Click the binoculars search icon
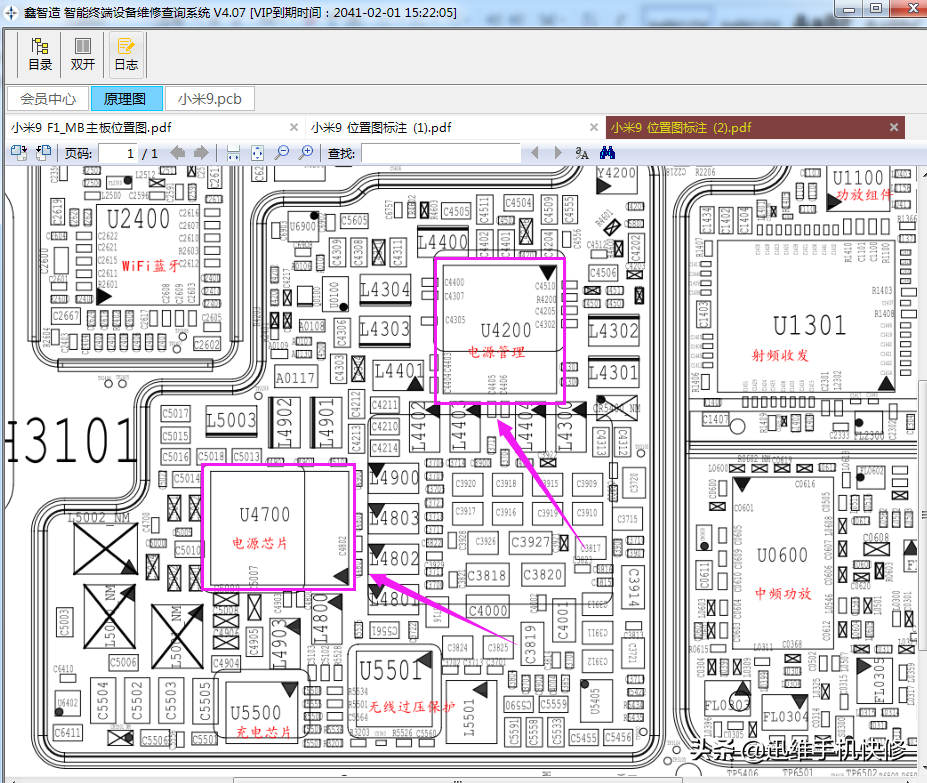927x783 pixels. pos(607,153)
